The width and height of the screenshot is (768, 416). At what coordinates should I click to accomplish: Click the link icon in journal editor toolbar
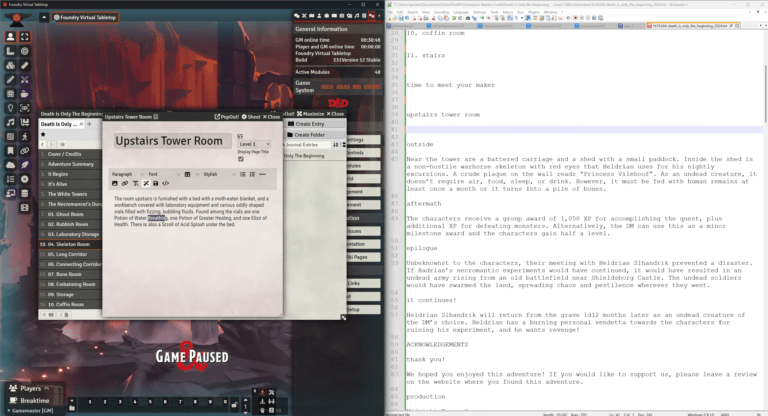pyautogui.click(x=125, y=183)
